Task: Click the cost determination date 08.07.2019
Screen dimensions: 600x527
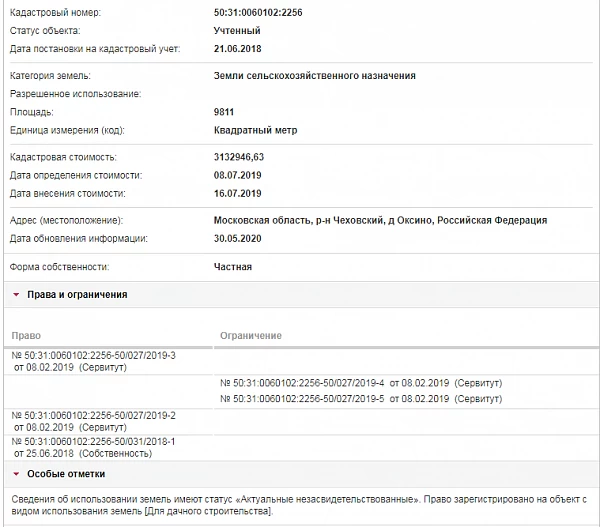Action: (x=239, y=175)
